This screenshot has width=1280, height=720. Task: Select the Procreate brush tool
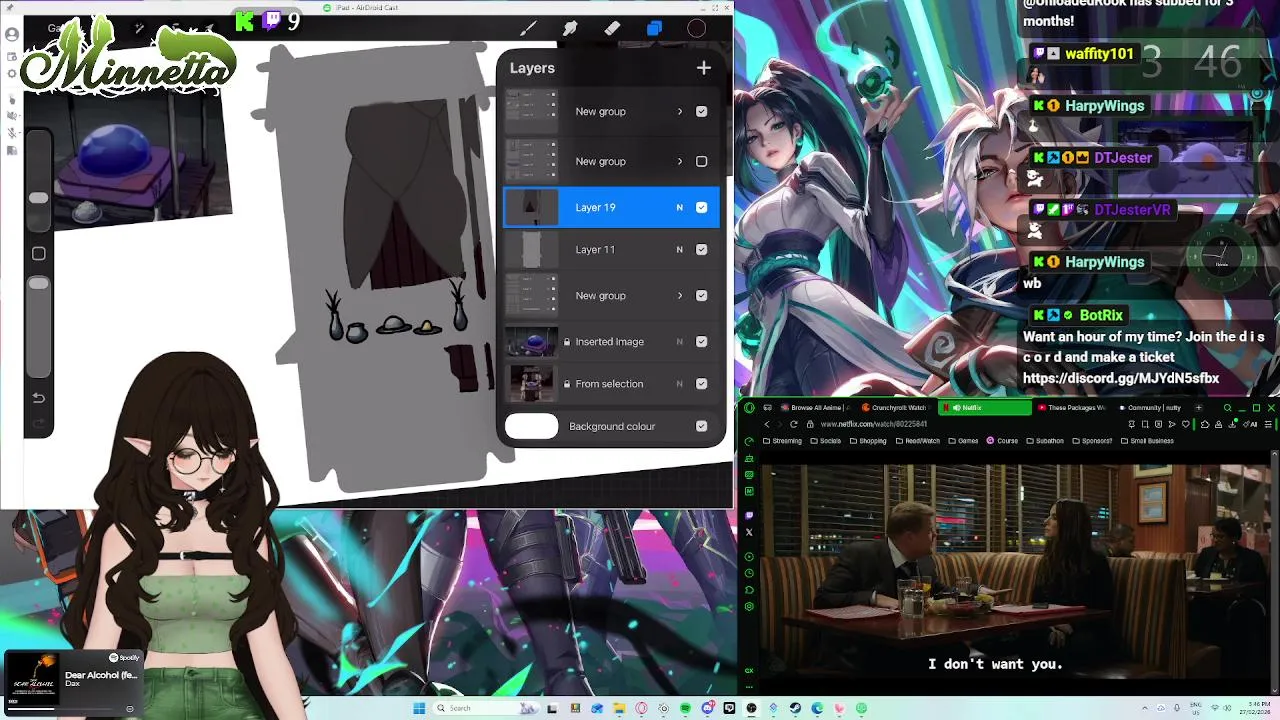pyautogui.click(x=528, y=29)
